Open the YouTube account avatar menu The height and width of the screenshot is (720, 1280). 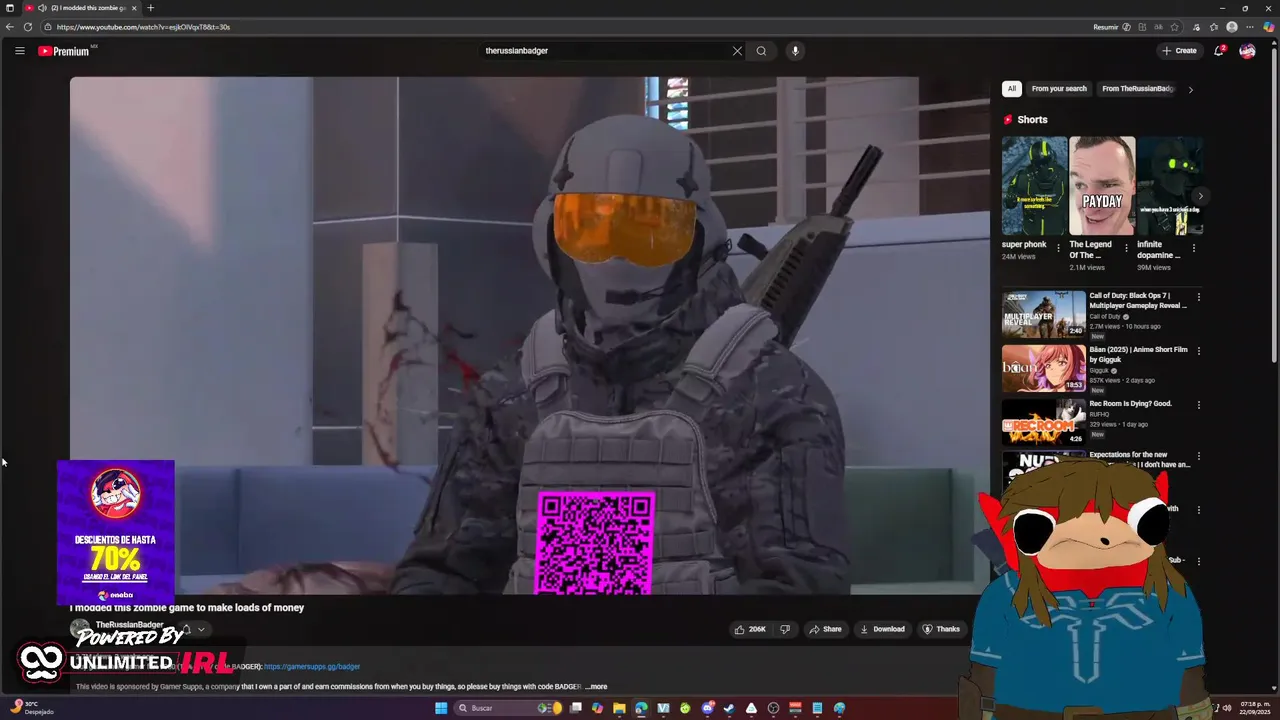pyautogui.click(x=1247, y=51)
